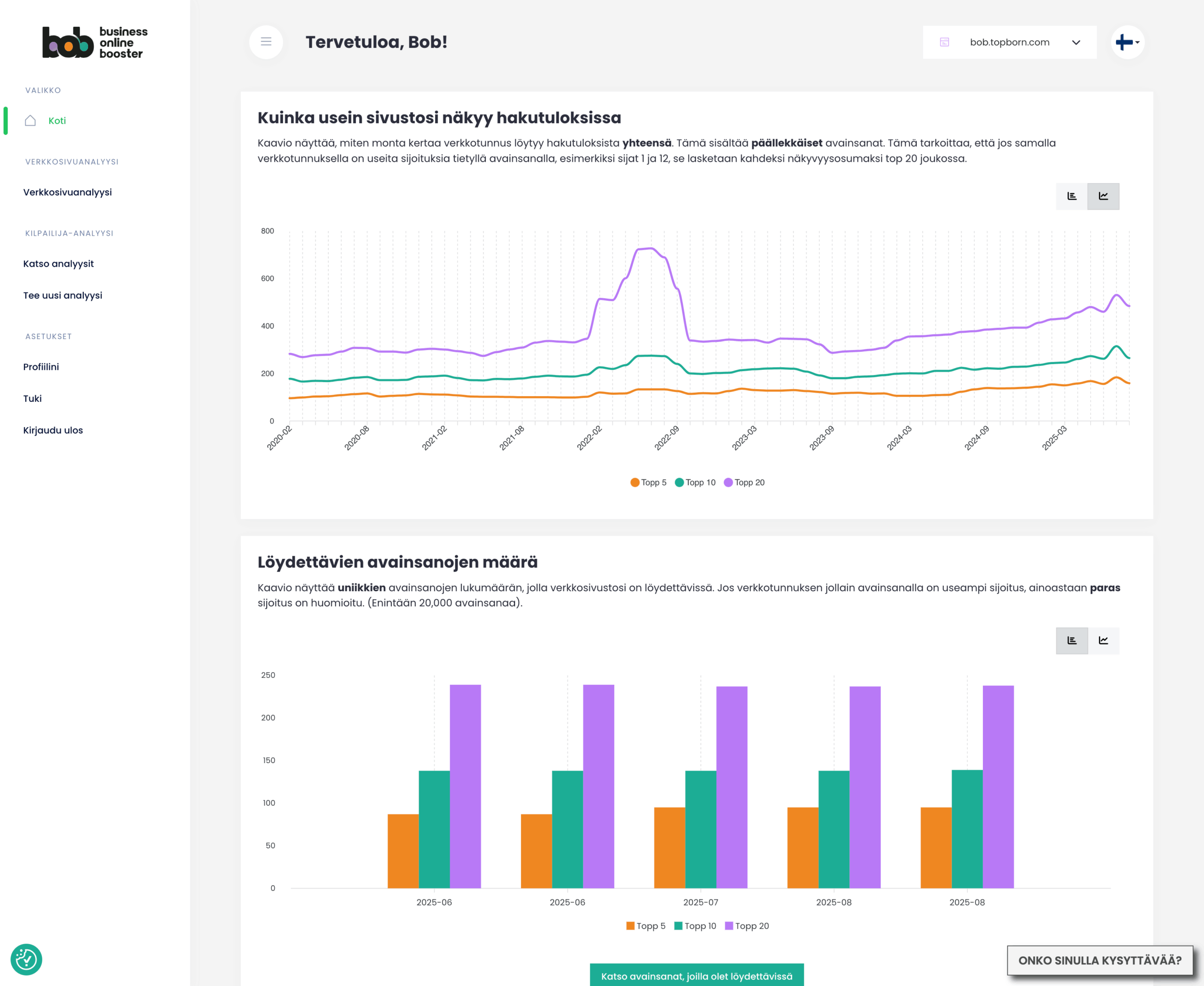Click the business online booster logo
This screenshot has height=986, width=1204.
(x=95, y=43)
